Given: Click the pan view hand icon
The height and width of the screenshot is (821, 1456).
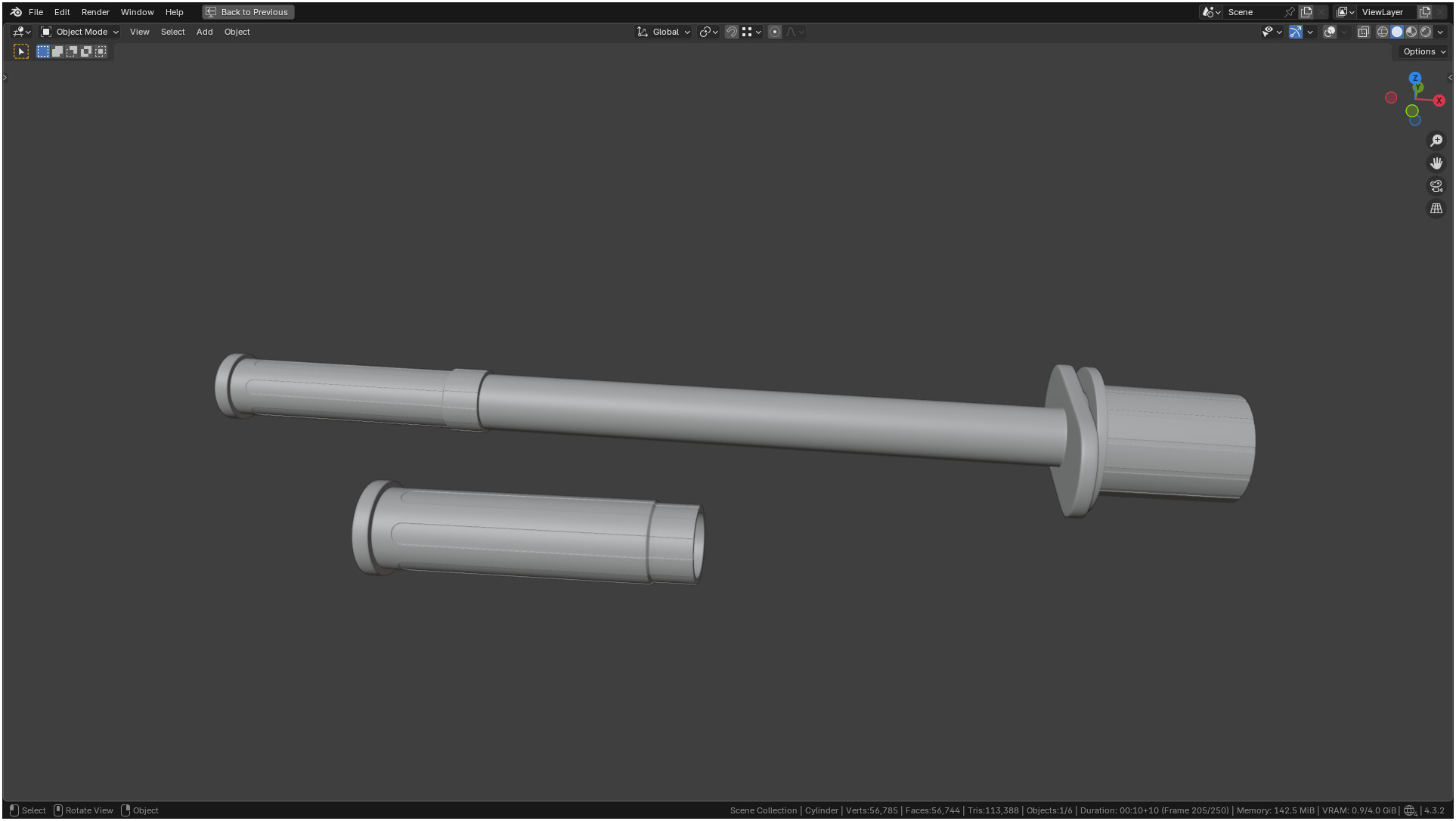Looking at the screenshot, I should click(x=1436, y=163).
